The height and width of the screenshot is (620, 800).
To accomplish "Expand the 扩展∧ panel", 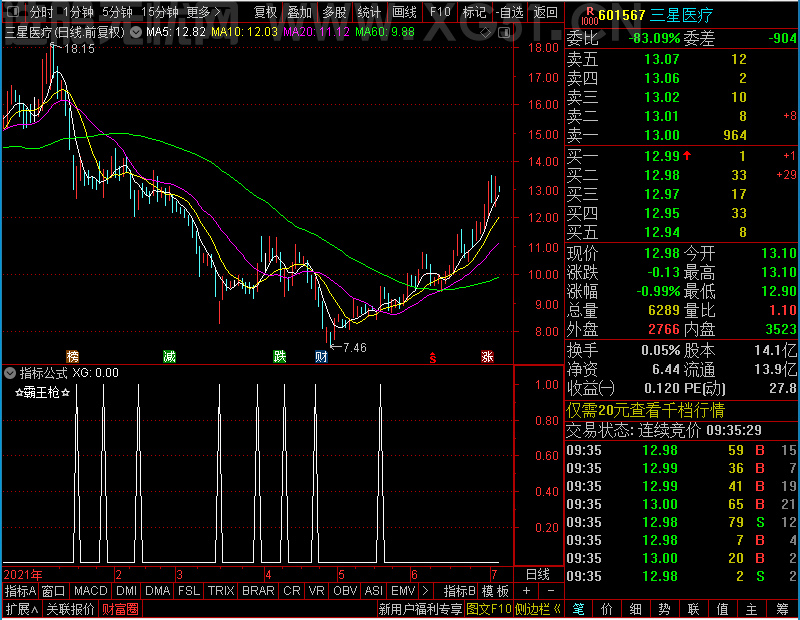I will click(x=22, y=609).
